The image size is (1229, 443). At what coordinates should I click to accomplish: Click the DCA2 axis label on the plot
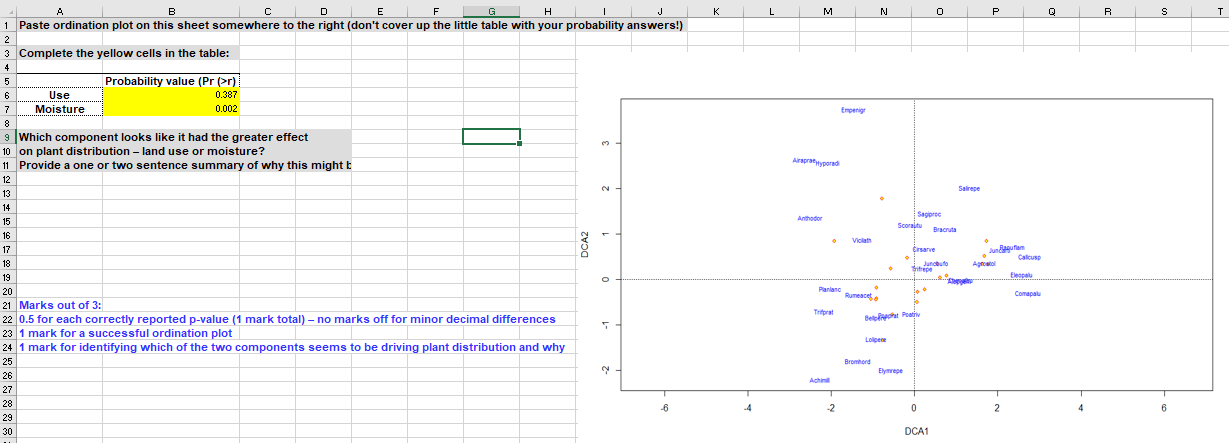(x=587, y=245)
